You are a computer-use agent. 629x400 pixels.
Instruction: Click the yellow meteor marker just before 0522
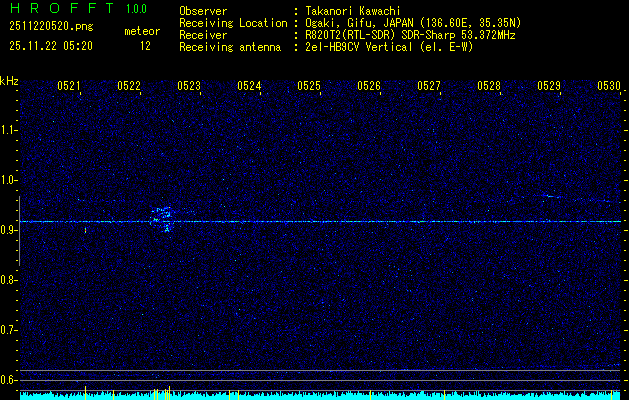click(114, 394)
